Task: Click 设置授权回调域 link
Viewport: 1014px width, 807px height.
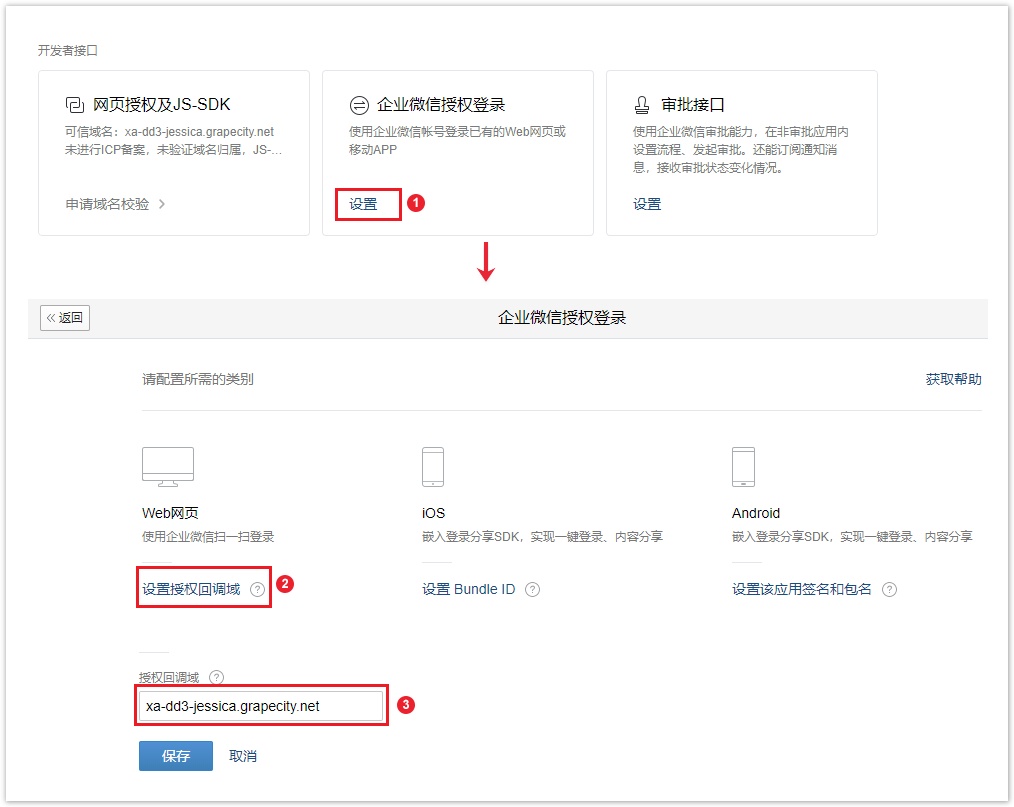Action: click(191, 589)
